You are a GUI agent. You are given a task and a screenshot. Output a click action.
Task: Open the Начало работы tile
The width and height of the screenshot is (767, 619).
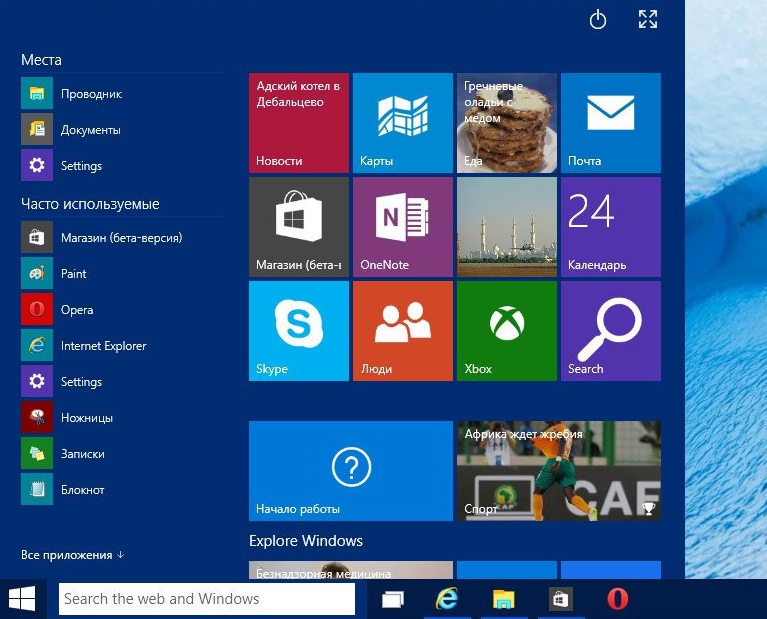[x=351, y=471]
